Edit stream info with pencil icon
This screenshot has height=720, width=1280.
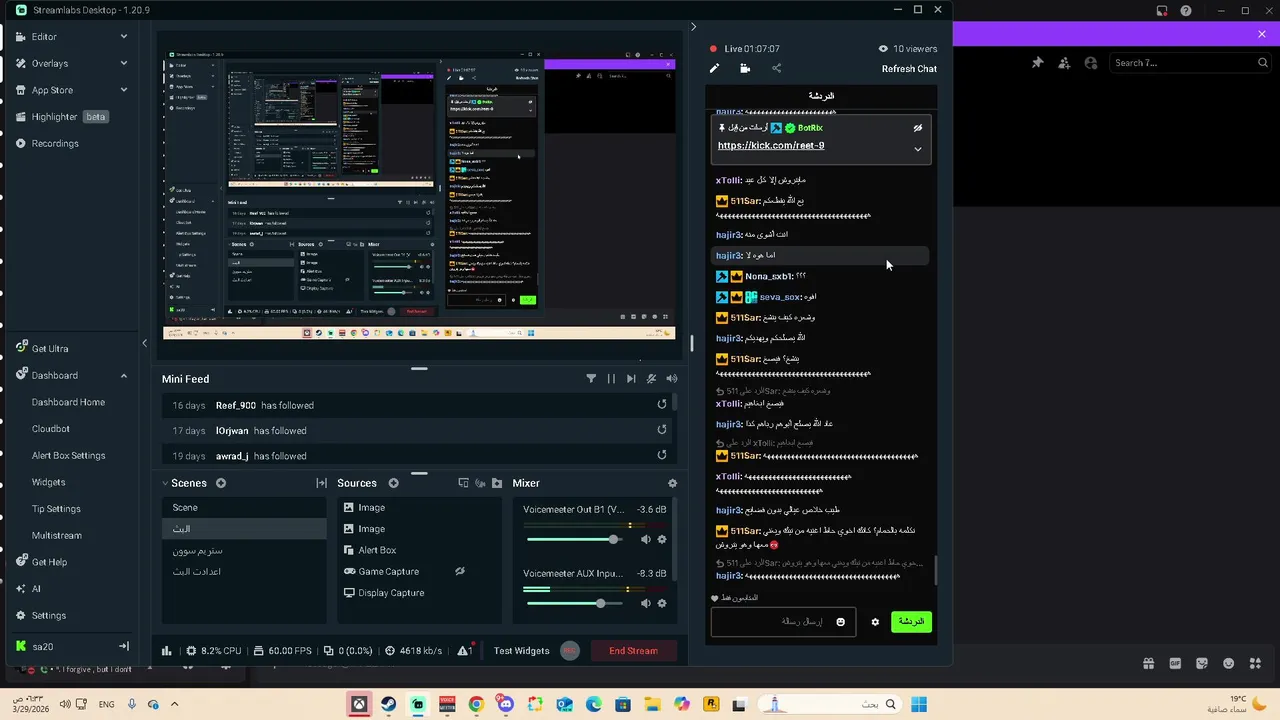tap(714, 68)
